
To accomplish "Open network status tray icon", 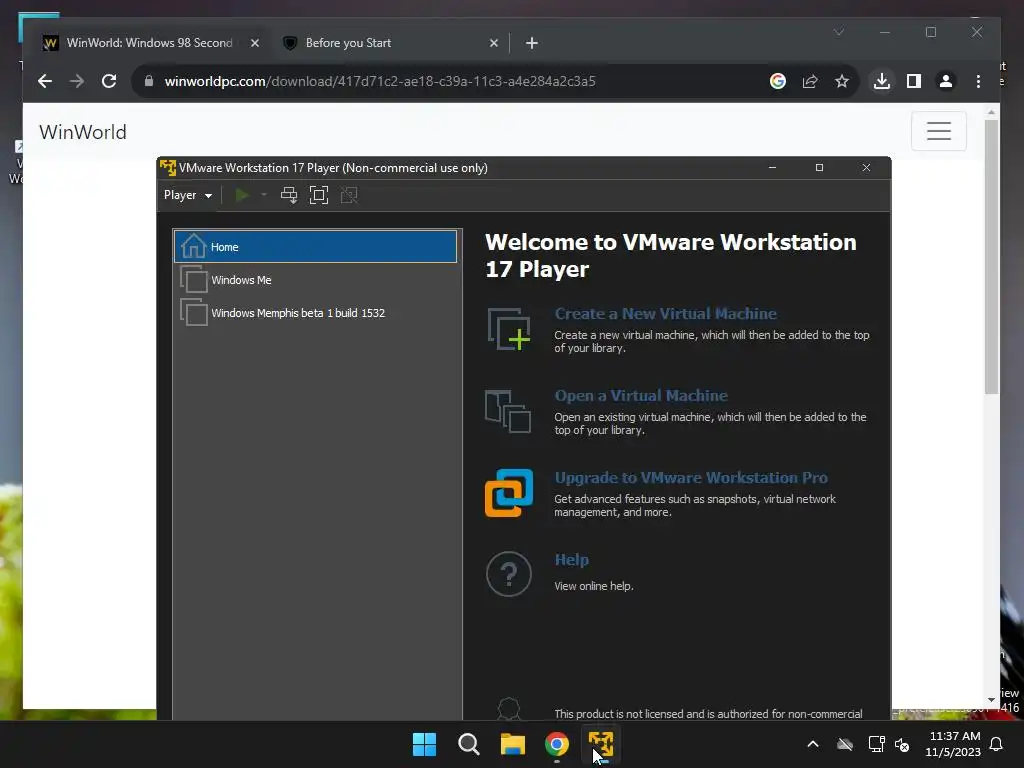I will tap(876, 744).
